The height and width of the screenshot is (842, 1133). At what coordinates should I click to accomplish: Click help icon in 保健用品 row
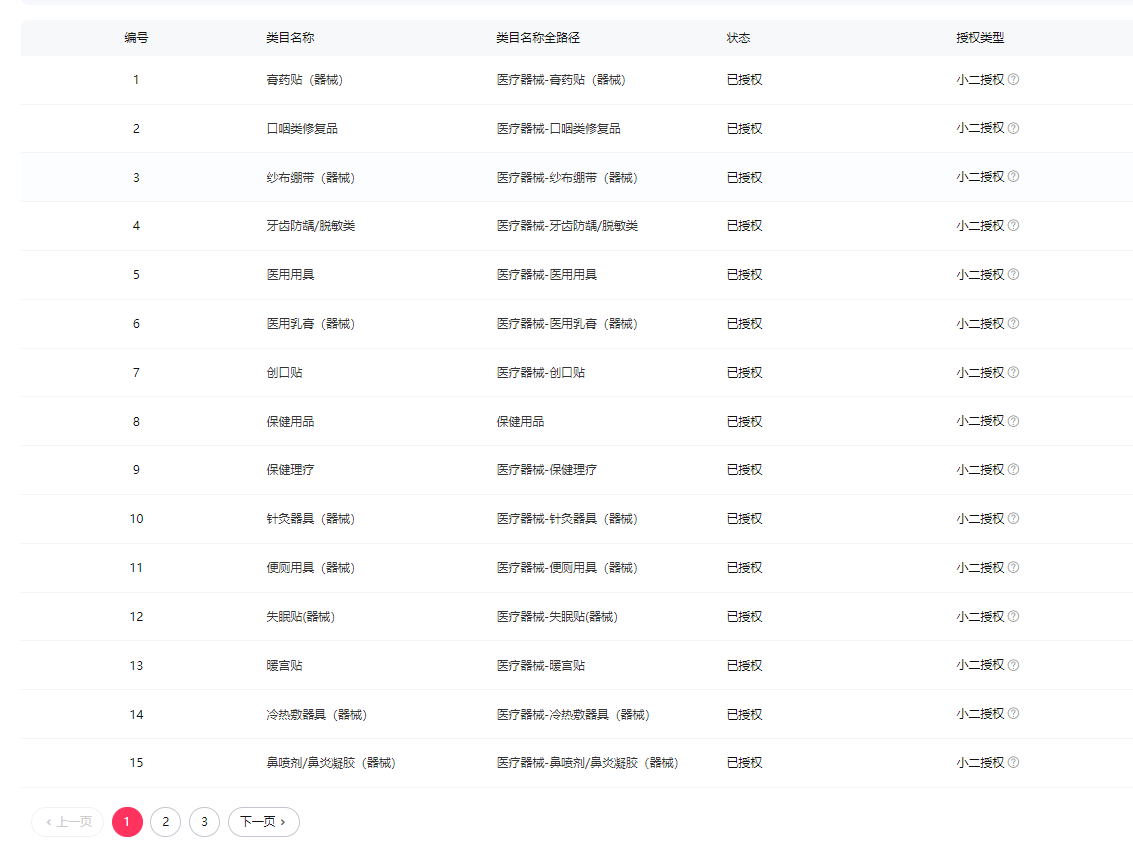pyautogui.click(x=1013, y=421)
